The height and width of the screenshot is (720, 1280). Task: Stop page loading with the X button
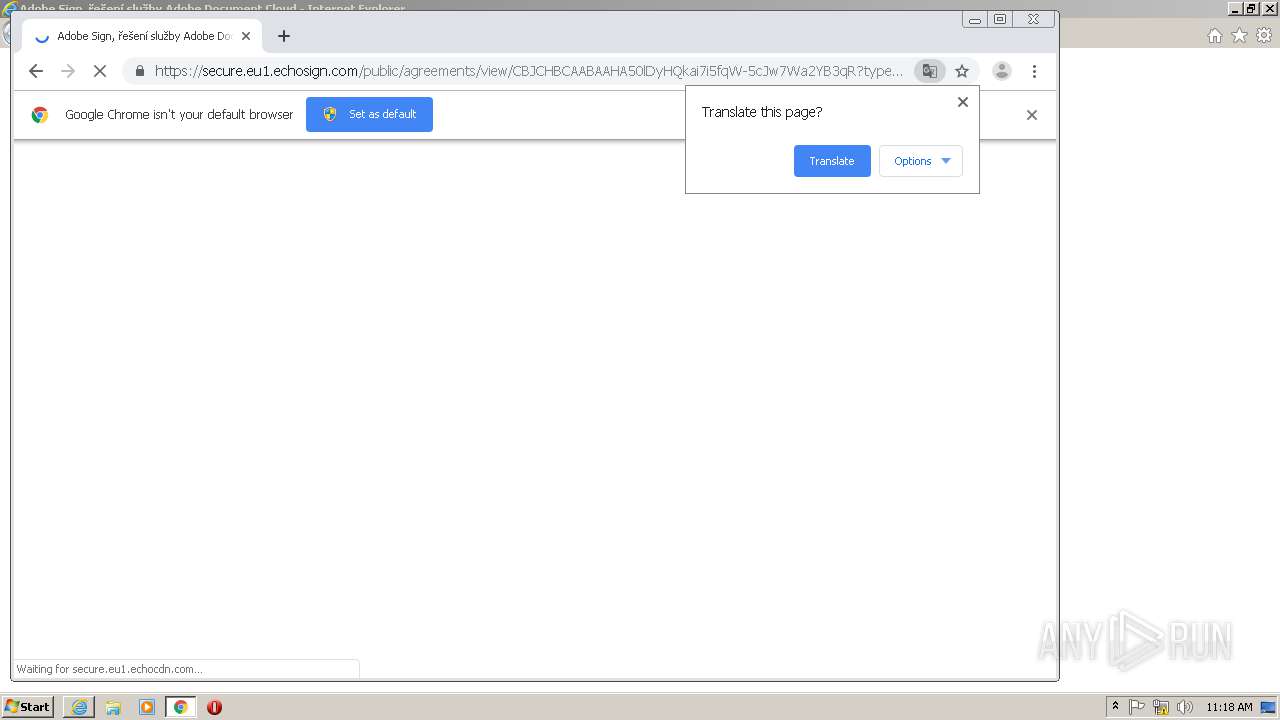pos(99,71)
